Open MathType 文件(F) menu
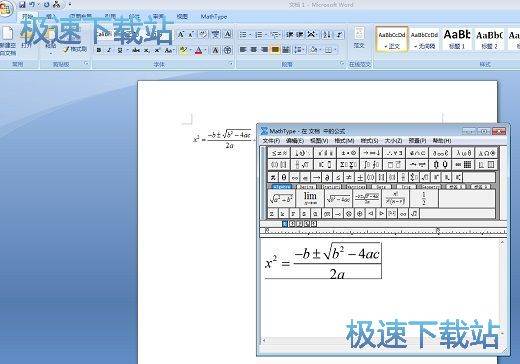The width and height of the screenshot is (520, 364). pos(271,141)
